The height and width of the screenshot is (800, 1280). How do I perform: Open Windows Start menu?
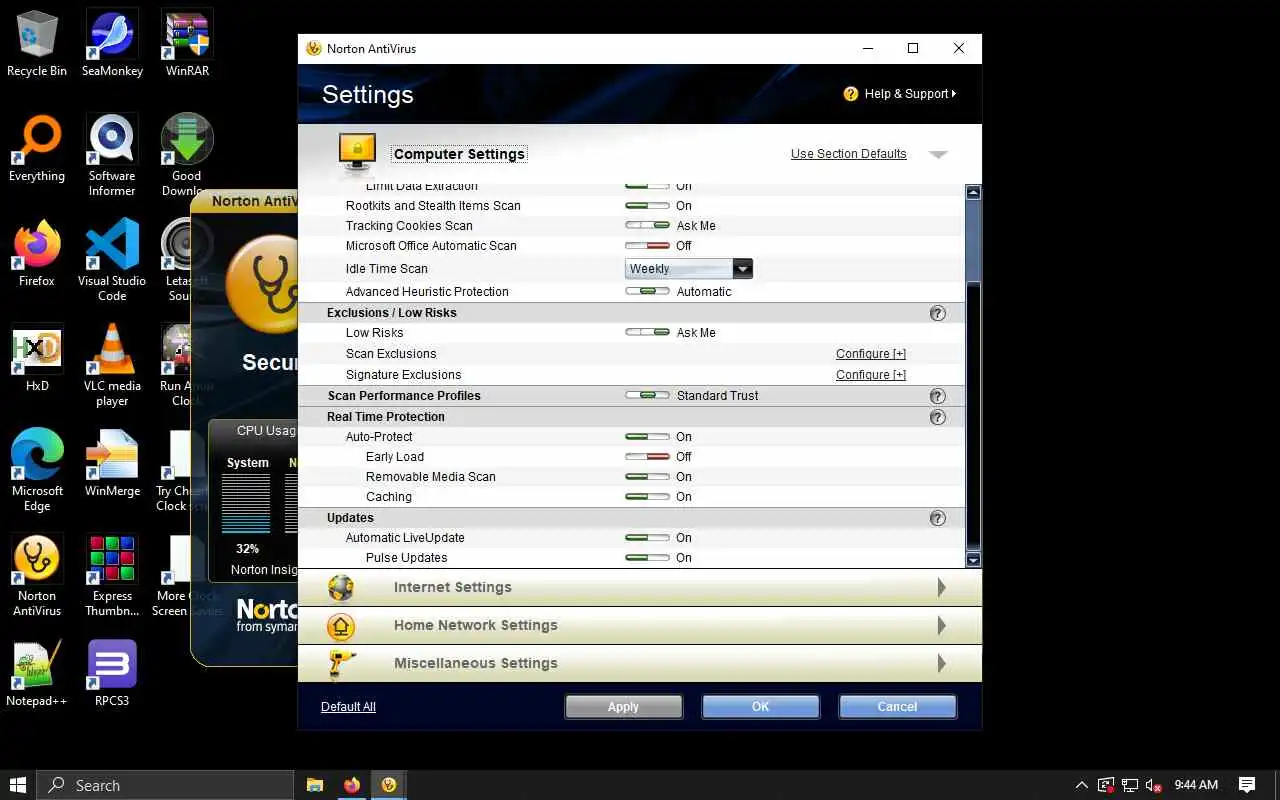coord(18,785)
